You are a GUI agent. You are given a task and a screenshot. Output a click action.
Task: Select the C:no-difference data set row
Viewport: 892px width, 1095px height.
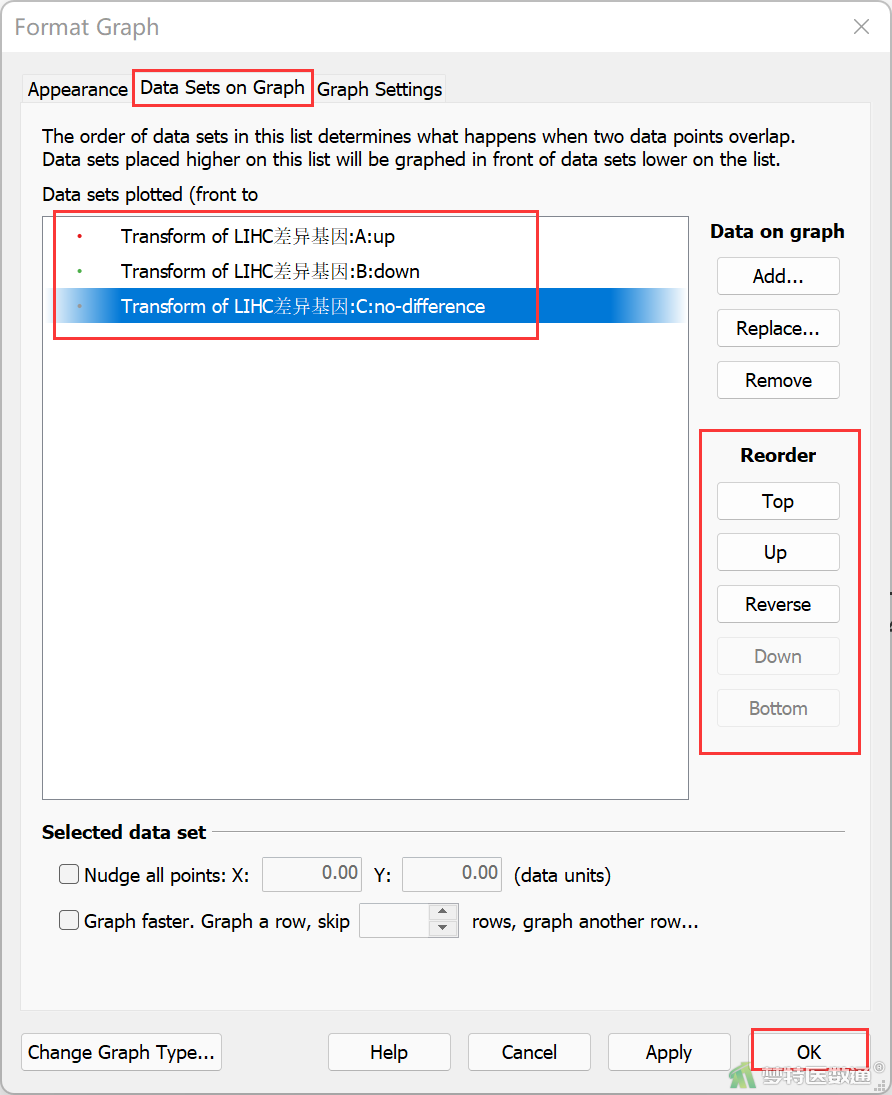point(365,306)
